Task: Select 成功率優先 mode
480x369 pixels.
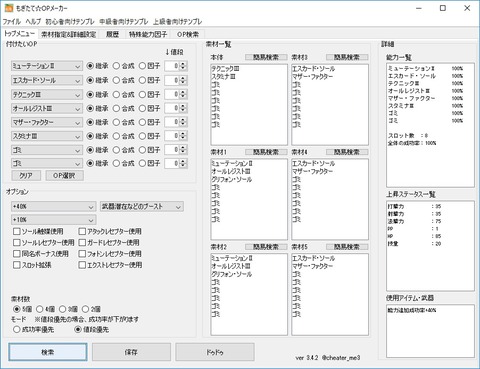Action: [x=33, y=330]
